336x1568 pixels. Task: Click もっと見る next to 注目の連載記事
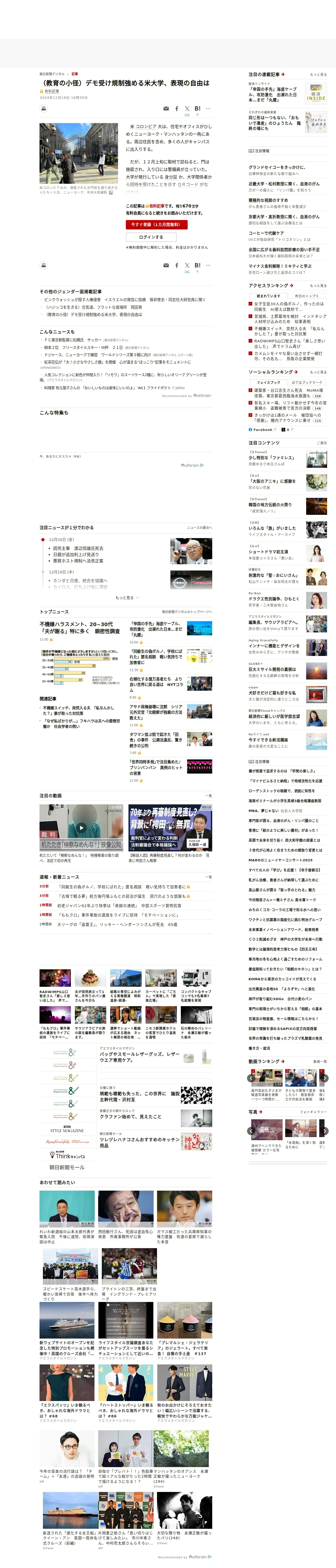tap(318, 75)
